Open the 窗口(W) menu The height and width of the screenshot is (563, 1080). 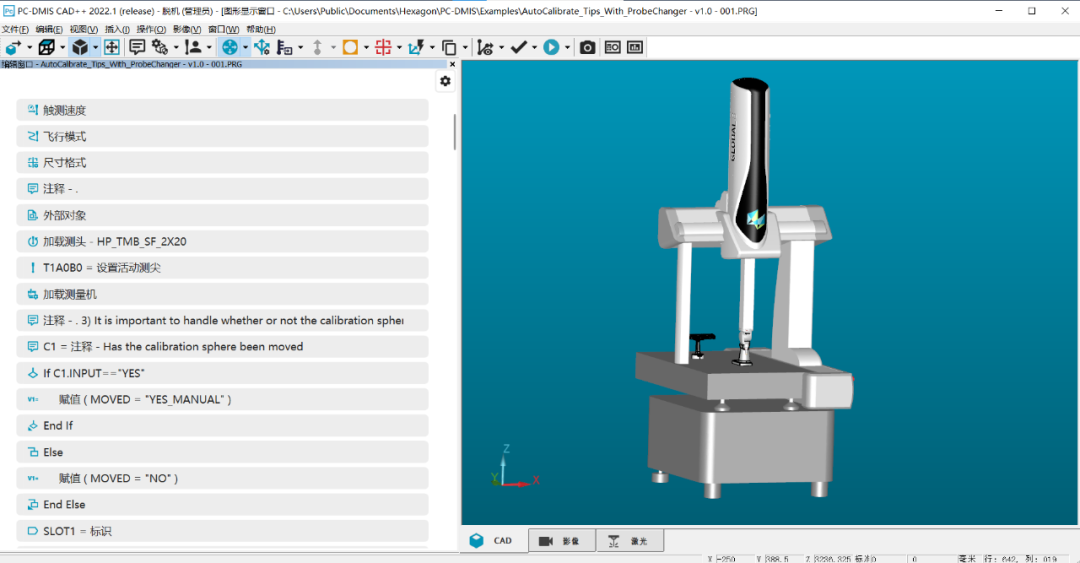tap(223, 30)
